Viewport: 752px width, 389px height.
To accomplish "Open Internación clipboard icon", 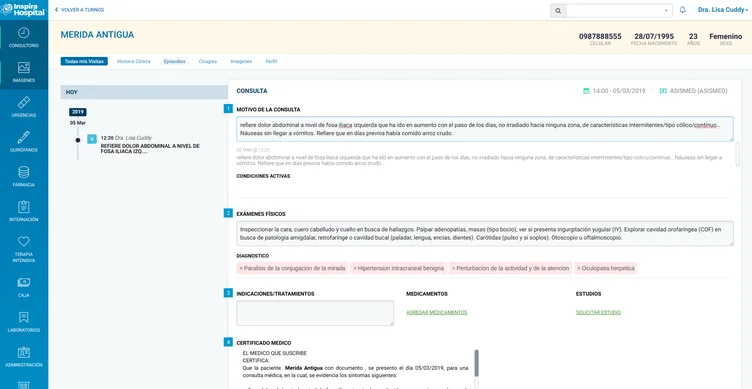I will tap(24, 207).
